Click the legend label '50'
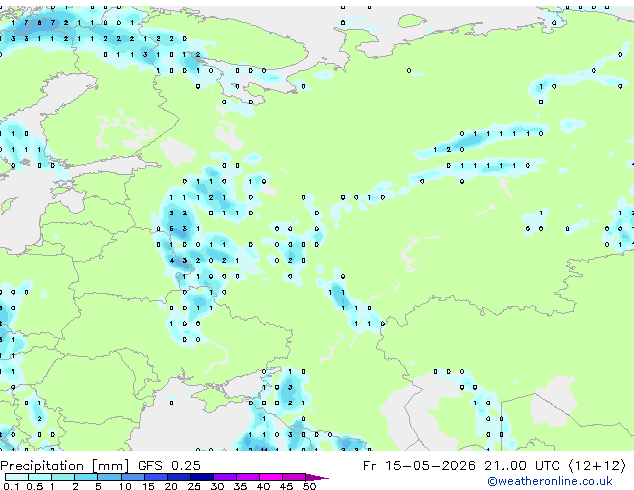The image size is (634, 490). [x=310, y=486]
